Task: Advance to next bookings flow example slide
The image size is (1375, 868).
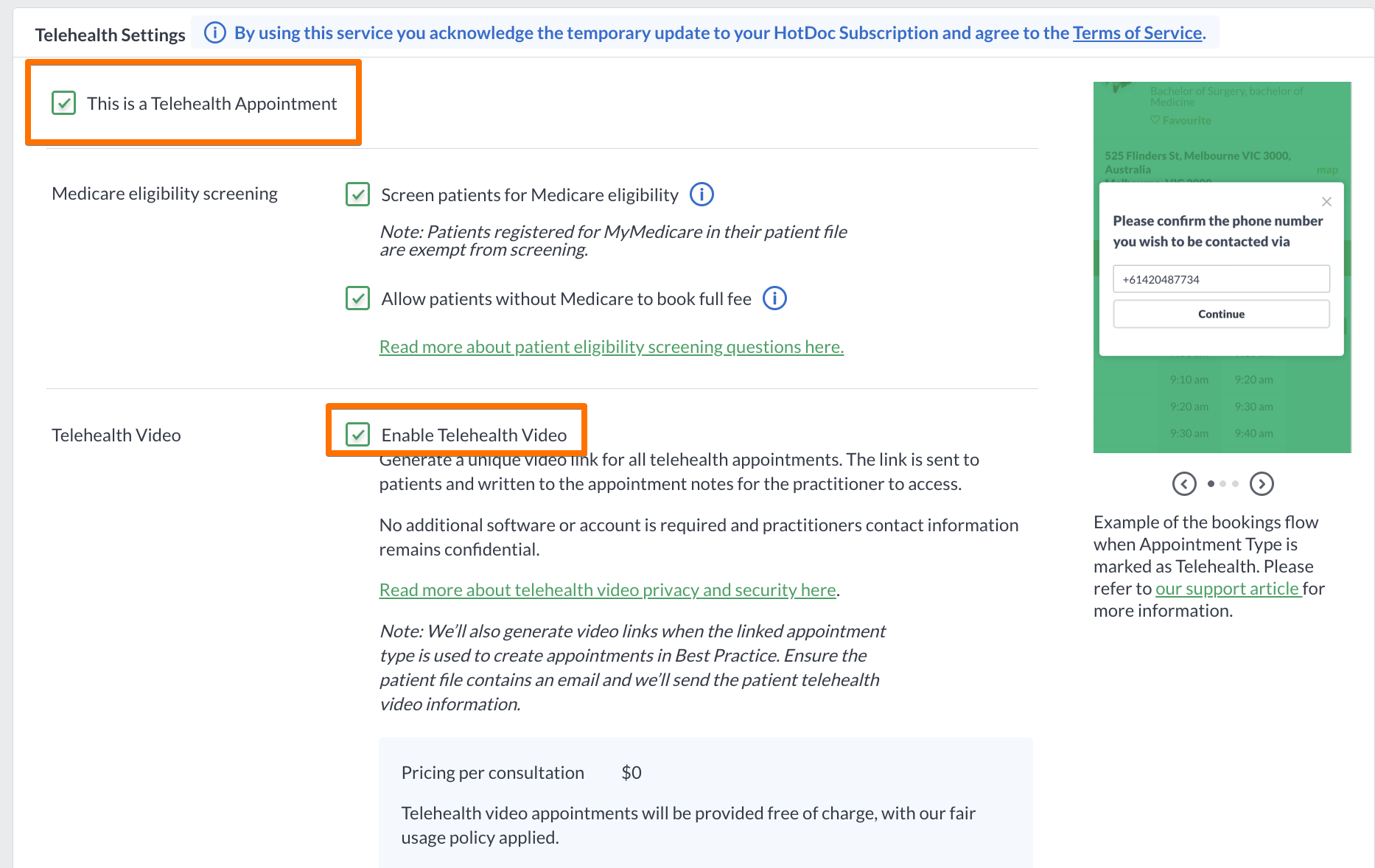Action: 1262,483
